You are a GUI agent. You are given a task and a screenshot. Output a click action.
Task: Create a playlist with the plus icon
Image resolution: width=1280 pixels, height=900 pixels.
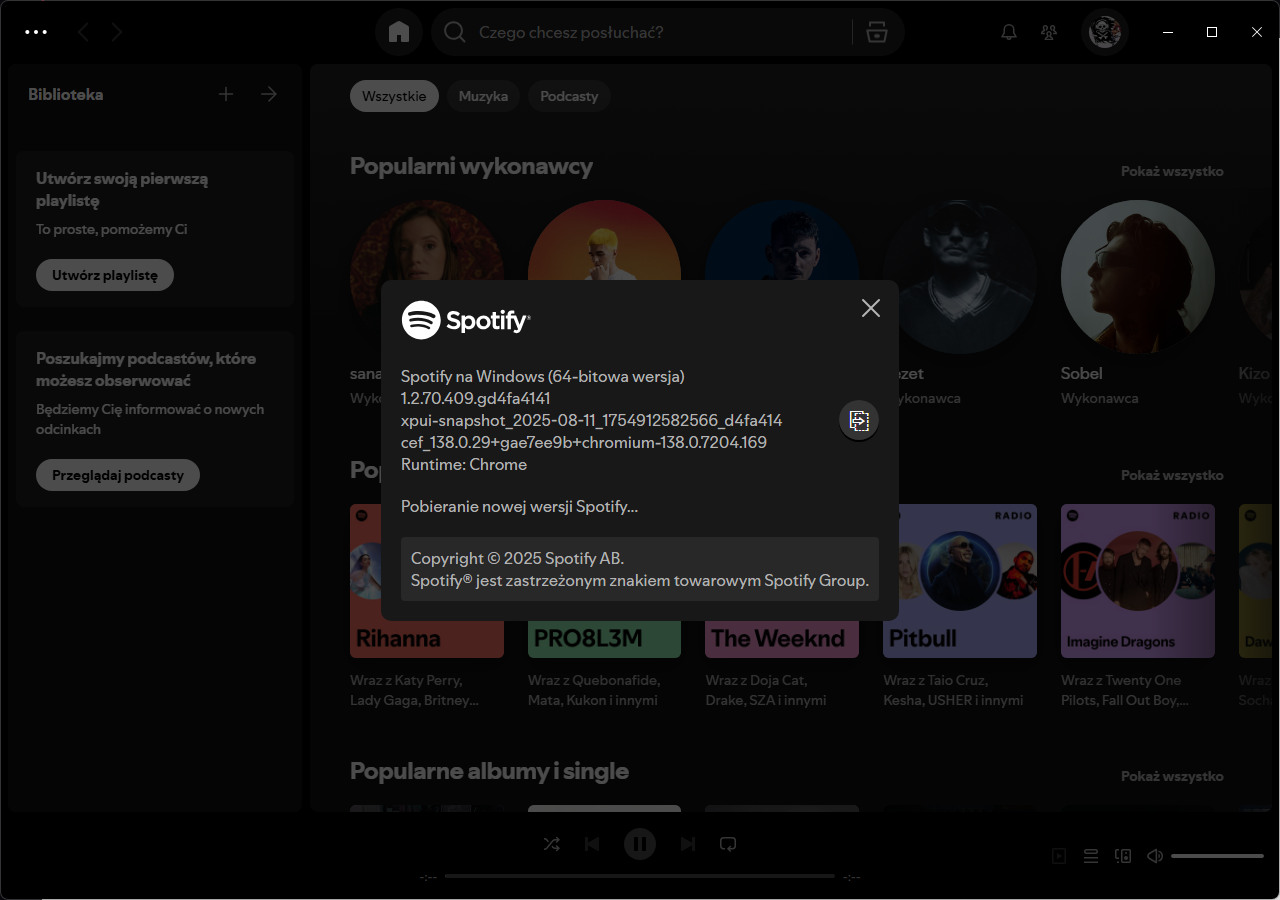click(226, 94)
